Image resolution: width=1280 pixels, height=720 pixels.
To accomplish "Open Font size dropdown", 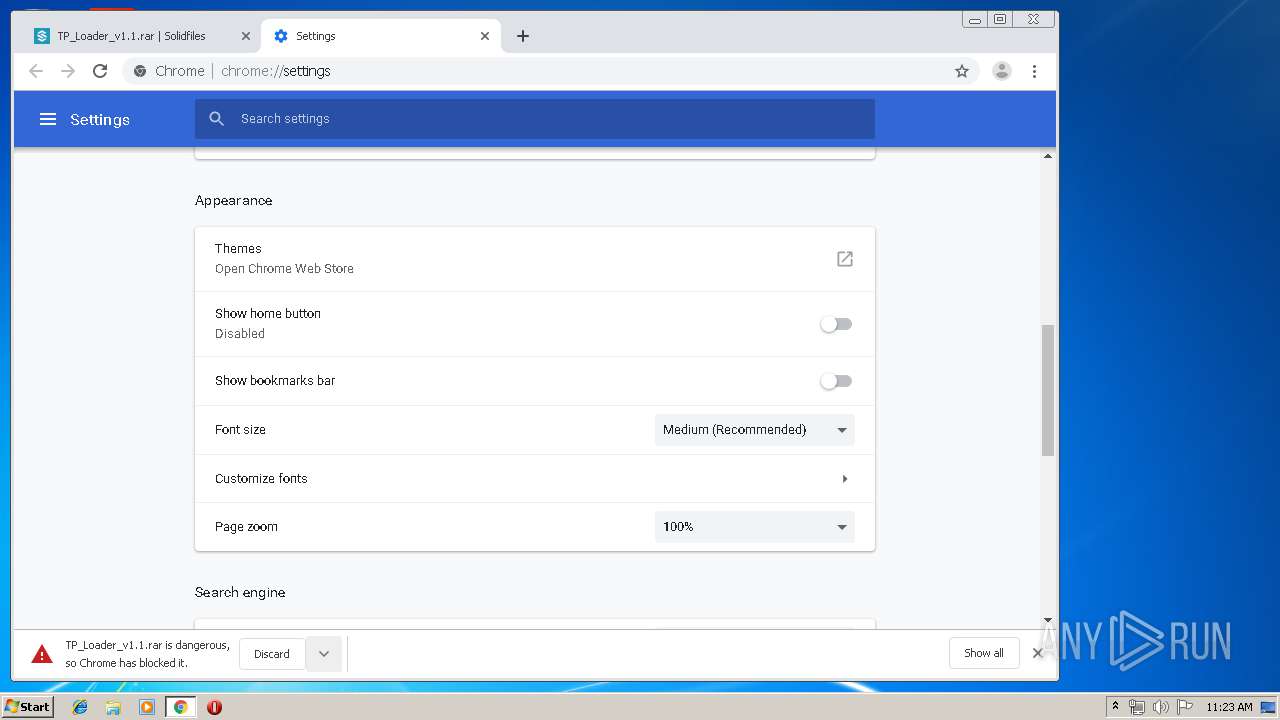I will click(x=755, y=430).
